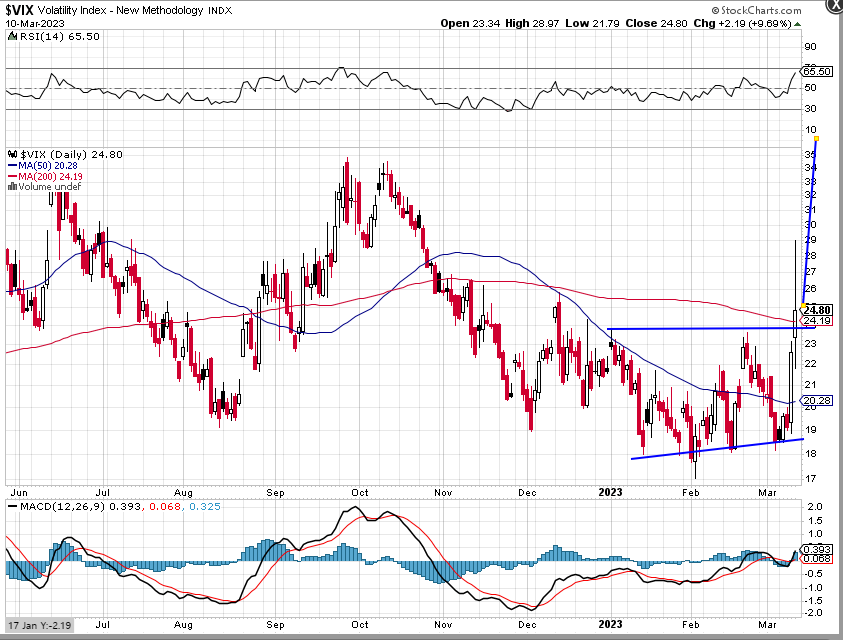Click 'Volatility Index - New Methodology' text
The height and width of the screenshot is (640, 843).
[120, 10]
